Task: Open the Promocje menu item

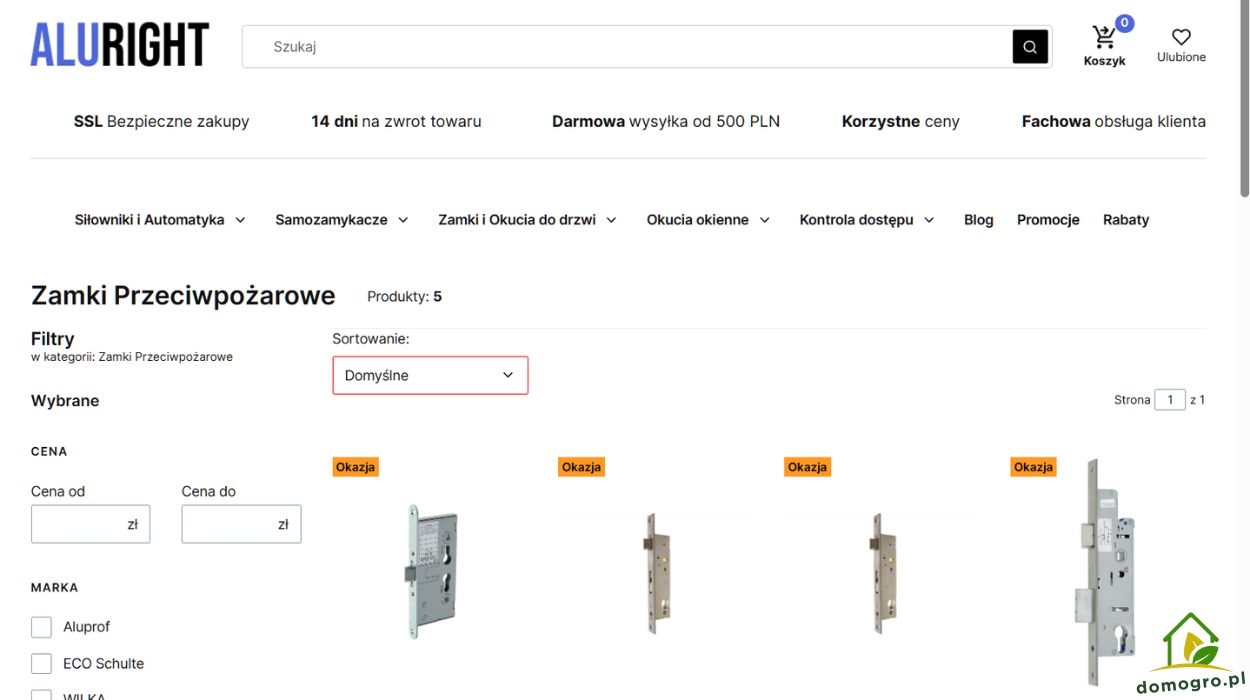Action: (1048, 220)
